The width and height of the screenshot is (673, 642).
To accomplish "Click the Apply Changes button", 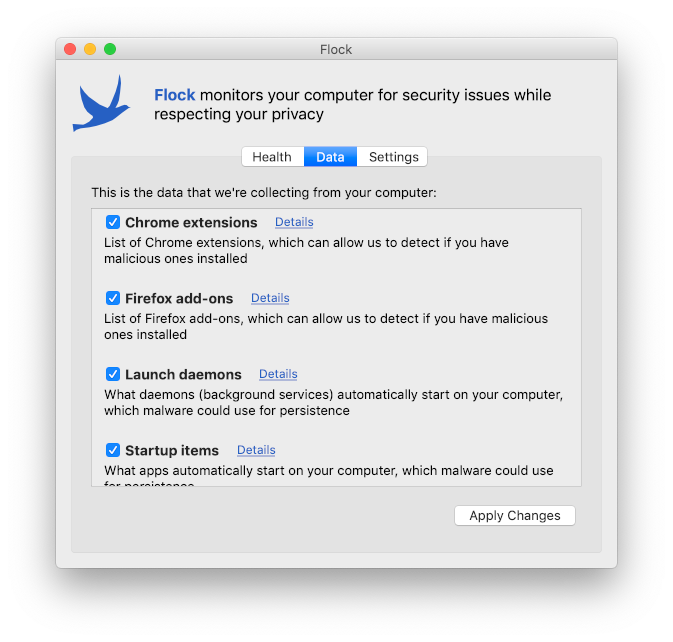I will coord(515,515).
